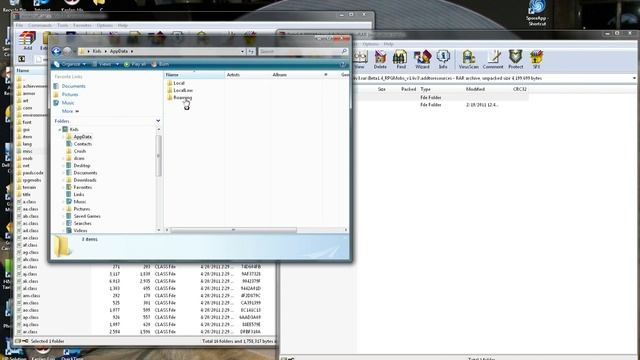Click the Kids breadcrumb in address bar
640x360 pixels.
pyautogui.click(x=97, y=51)
